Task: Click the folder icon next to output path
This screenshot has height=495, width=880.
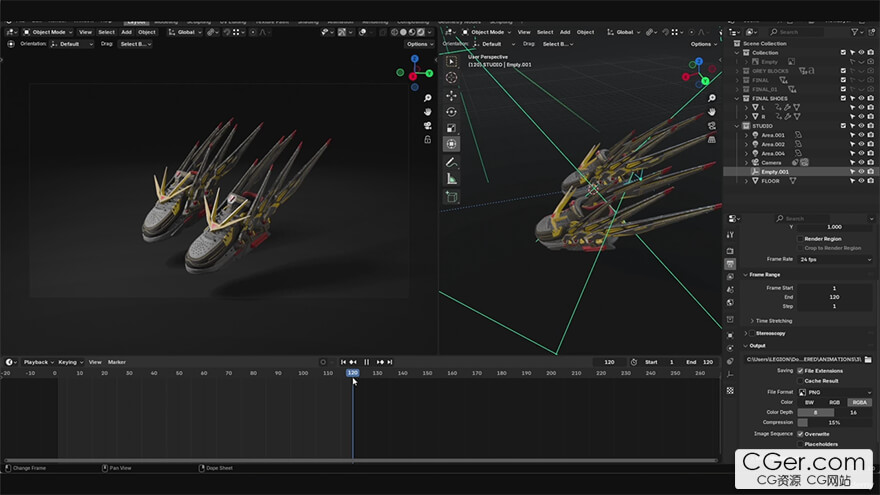Action: pyautogui.click(x=868, y=359)
